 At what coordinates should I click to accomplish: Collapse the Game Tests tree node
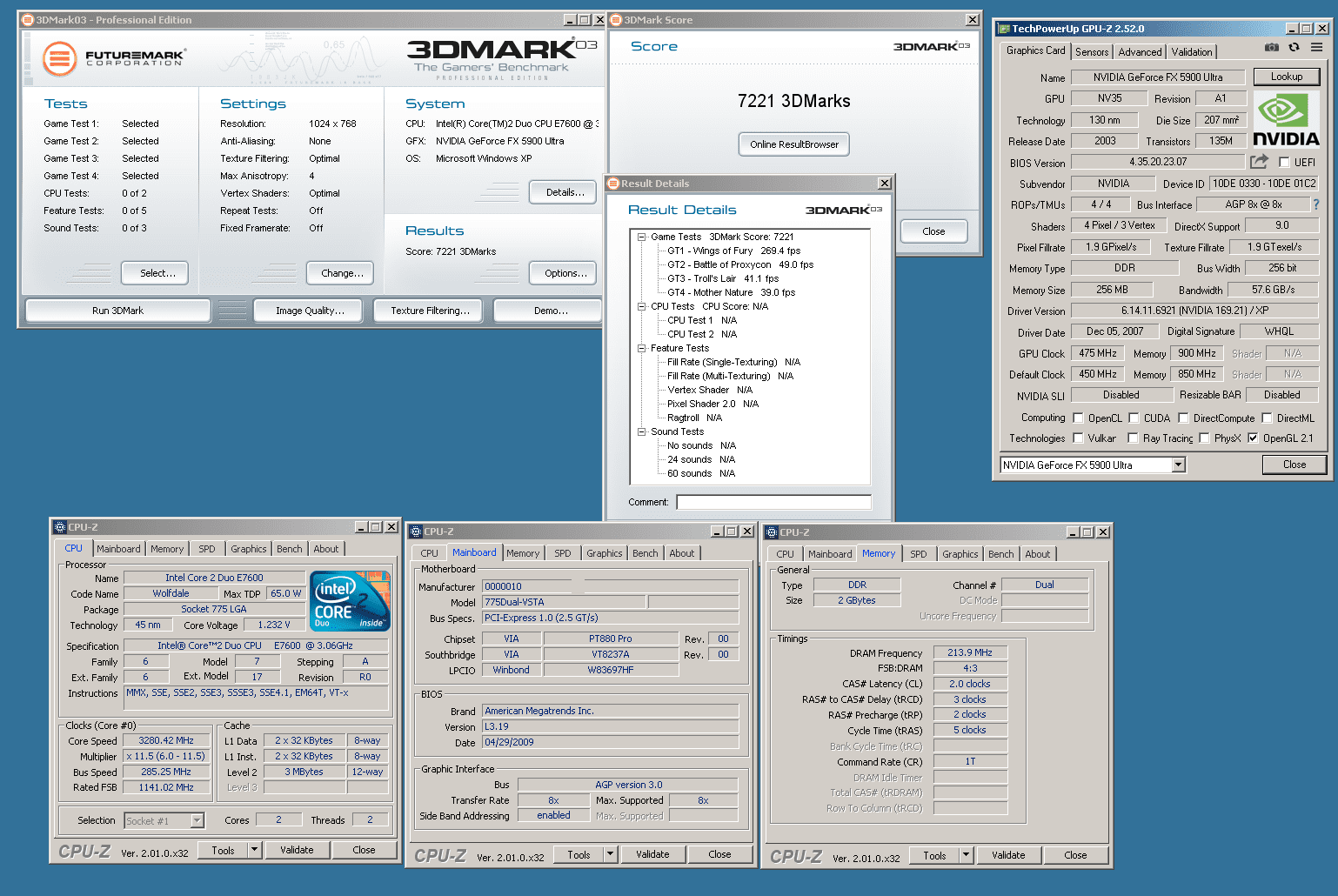[x=641, y=237]
